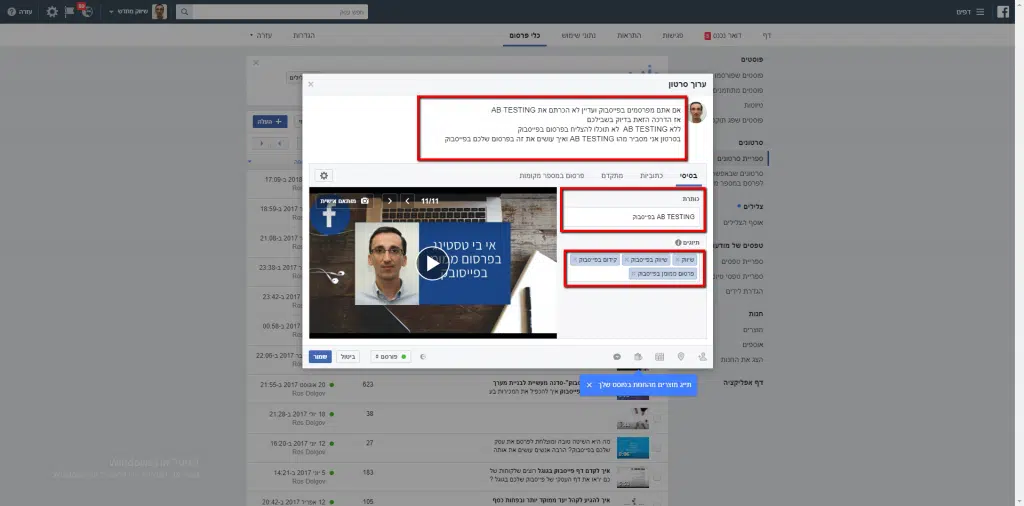This screenshot has height=506, width=1024.
Task: Click the video description text area
Action: tap(552, 129)
